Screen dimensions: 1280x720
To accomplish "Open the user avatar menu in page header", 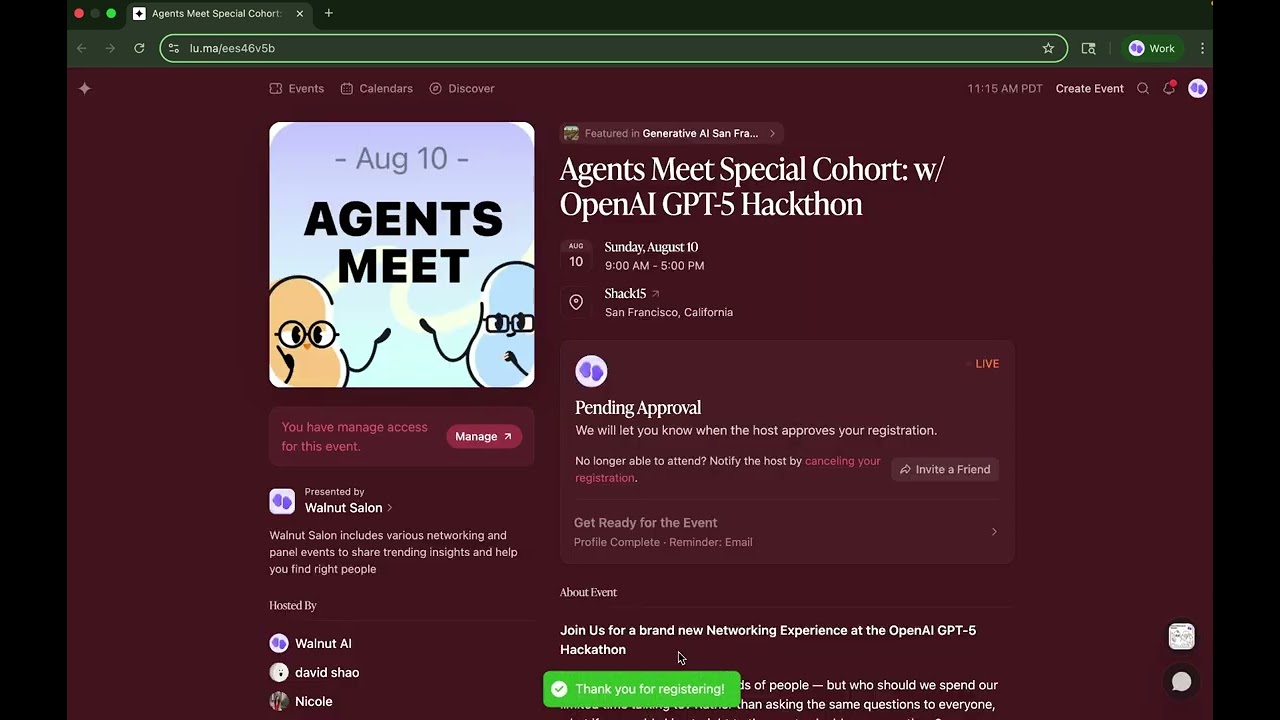I will pos(1197,88).
